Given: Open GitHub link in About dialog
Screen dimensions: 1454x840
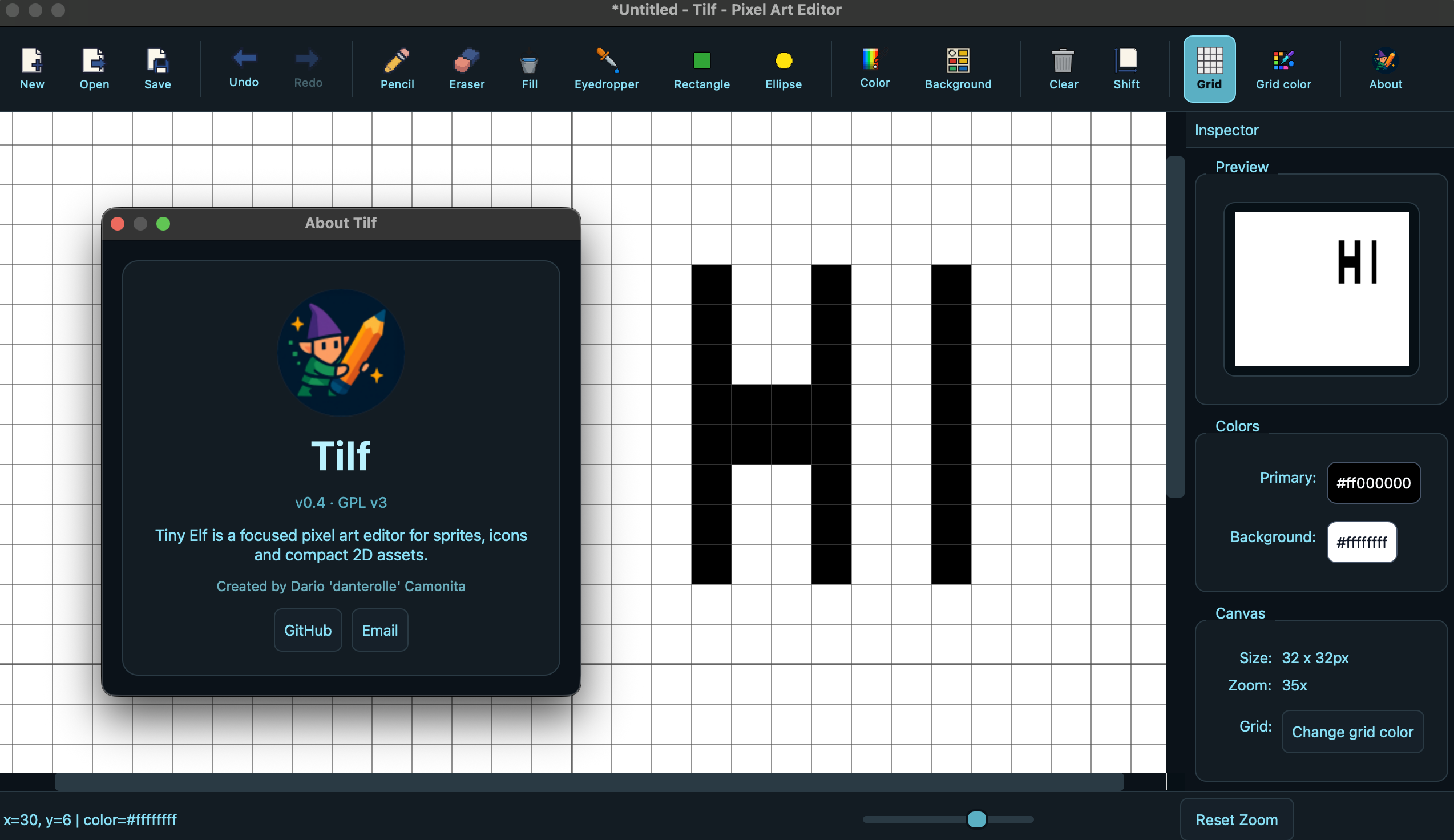Looking at the screenshot, I should 308,630.
